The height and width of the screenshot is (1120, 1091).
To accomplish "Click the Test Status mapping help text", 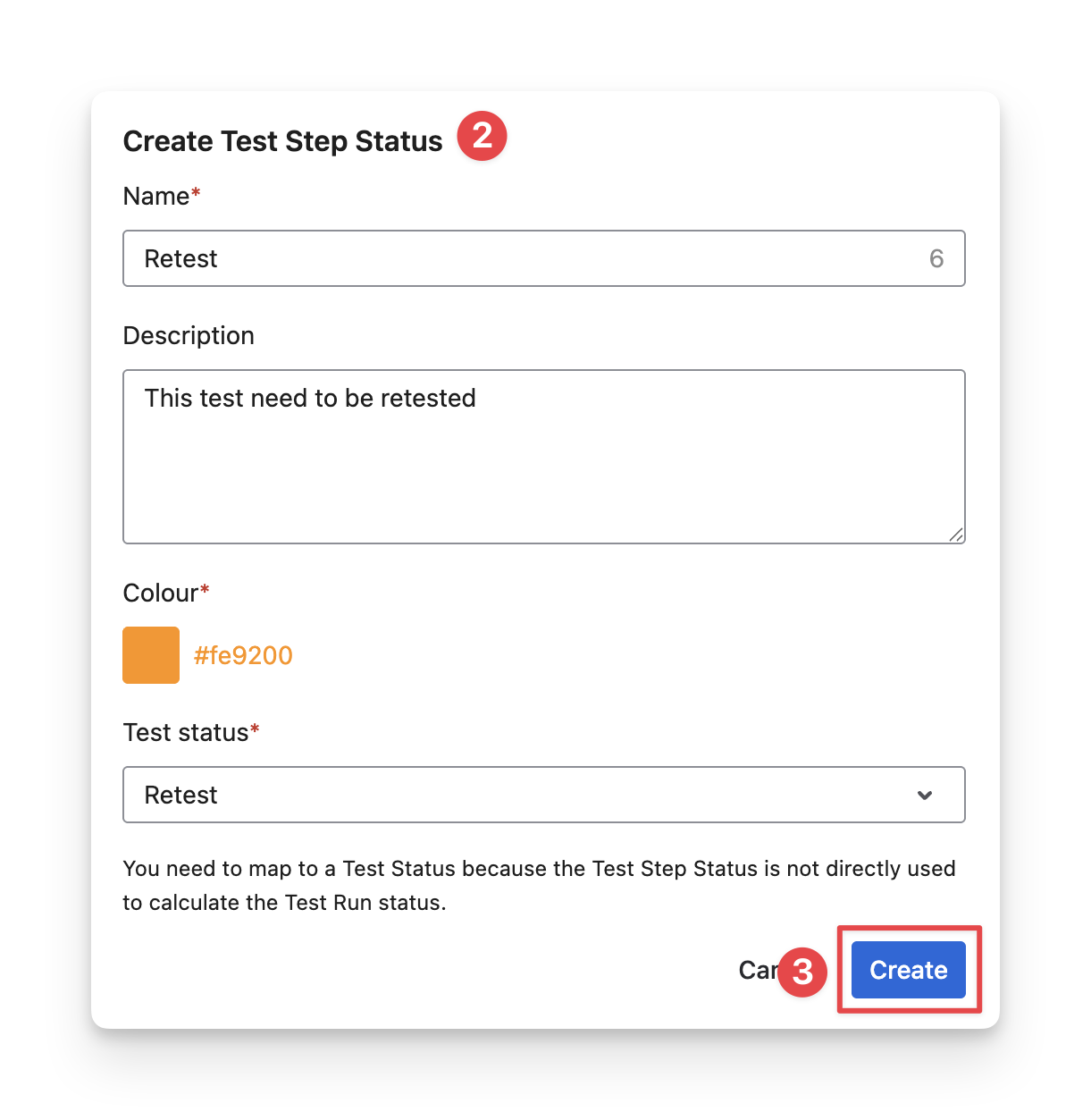I will coord(539,885).
